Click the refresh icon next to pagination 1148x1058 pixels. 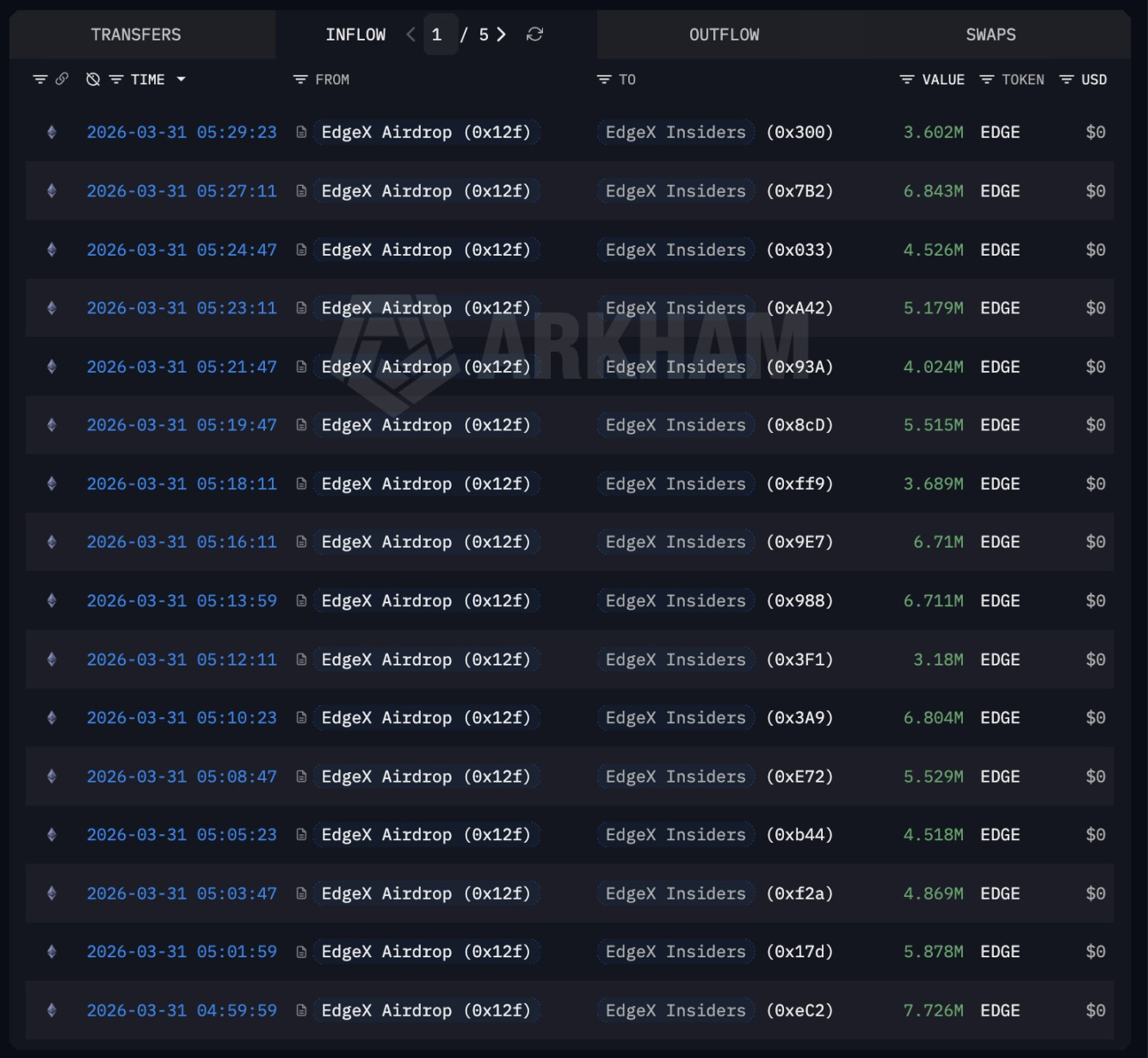[534, 34]
